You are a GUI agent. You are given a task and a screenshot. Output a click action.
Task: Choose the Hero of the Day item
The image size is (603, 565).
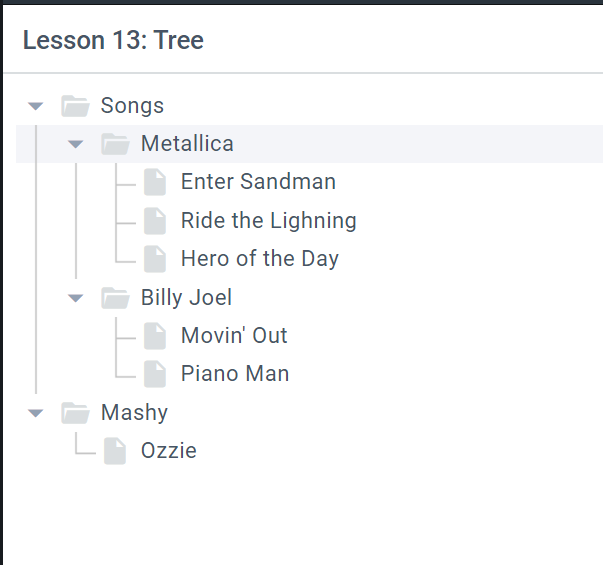pyautogui.click(x=259, y=259)
